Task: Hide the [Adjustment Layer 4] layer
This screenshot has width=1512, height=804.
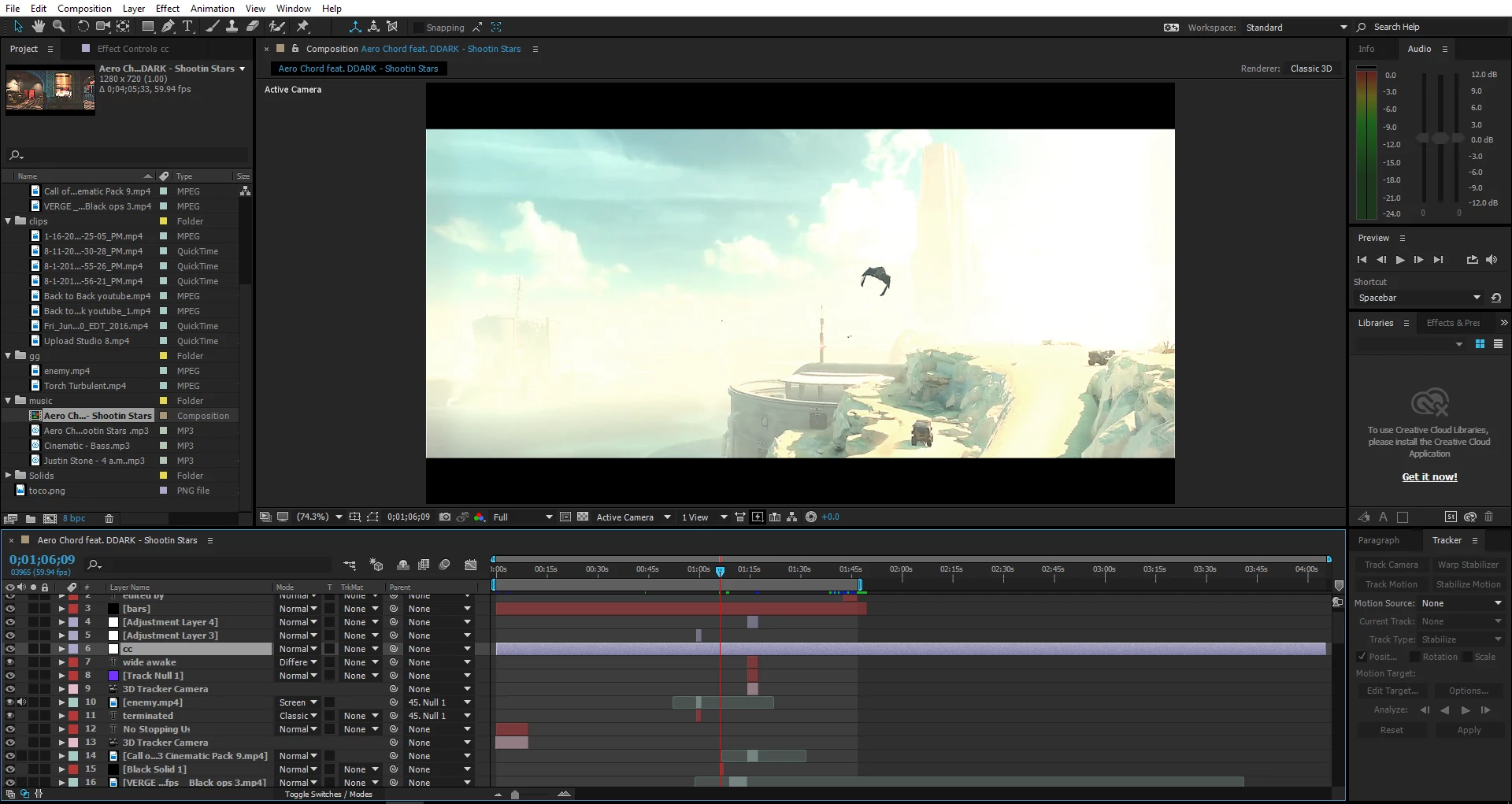Action: tap(10, 622)
